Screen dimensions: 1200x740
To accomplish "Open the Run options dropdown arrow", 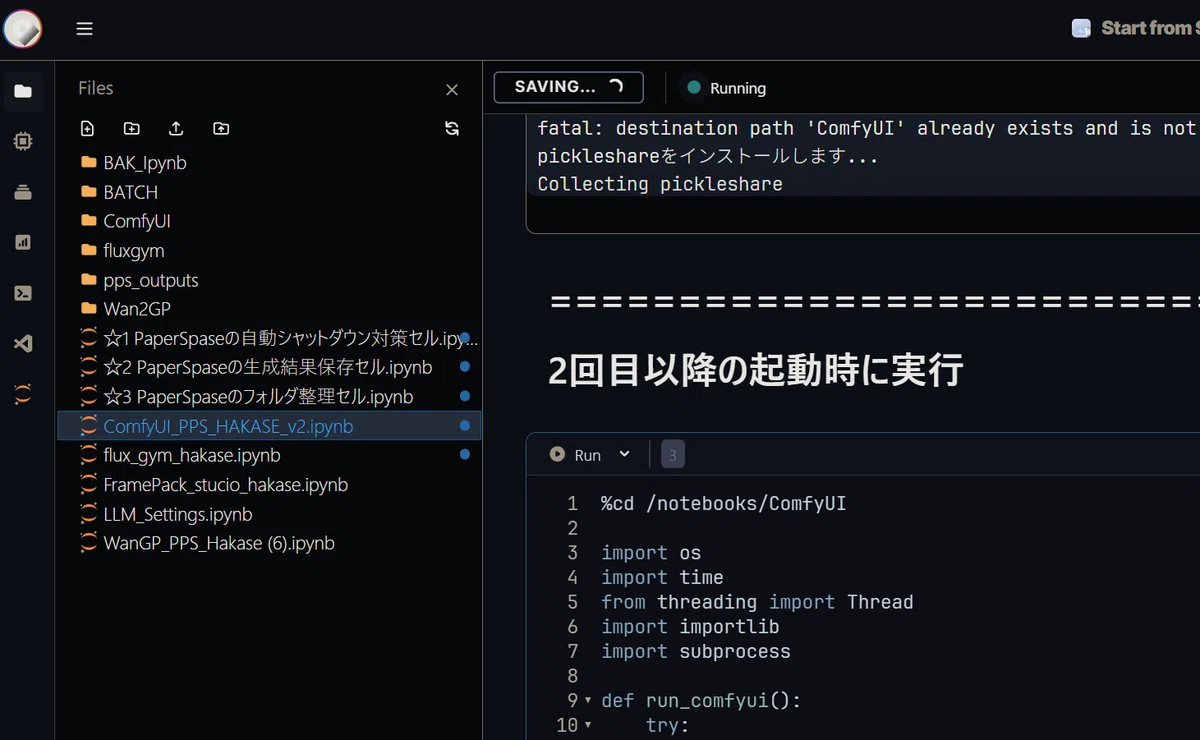I will [625, 454].
